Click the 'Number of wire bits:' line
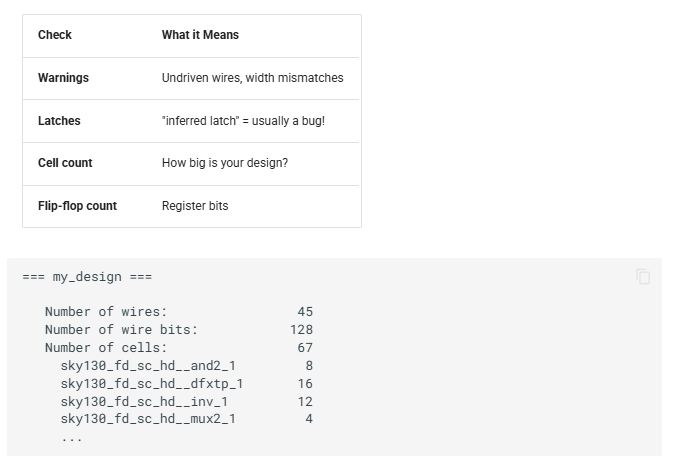674x461 pixels. pyautogui.click(x=121, y=330)
